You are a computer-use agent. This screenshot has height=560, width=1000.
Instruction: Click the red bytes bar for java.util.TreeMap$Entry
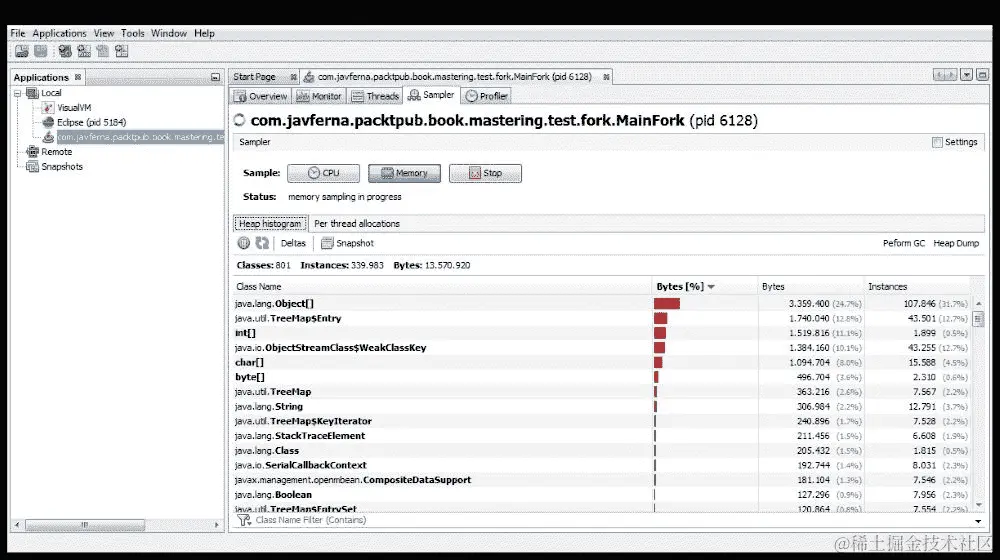point(661,318)
